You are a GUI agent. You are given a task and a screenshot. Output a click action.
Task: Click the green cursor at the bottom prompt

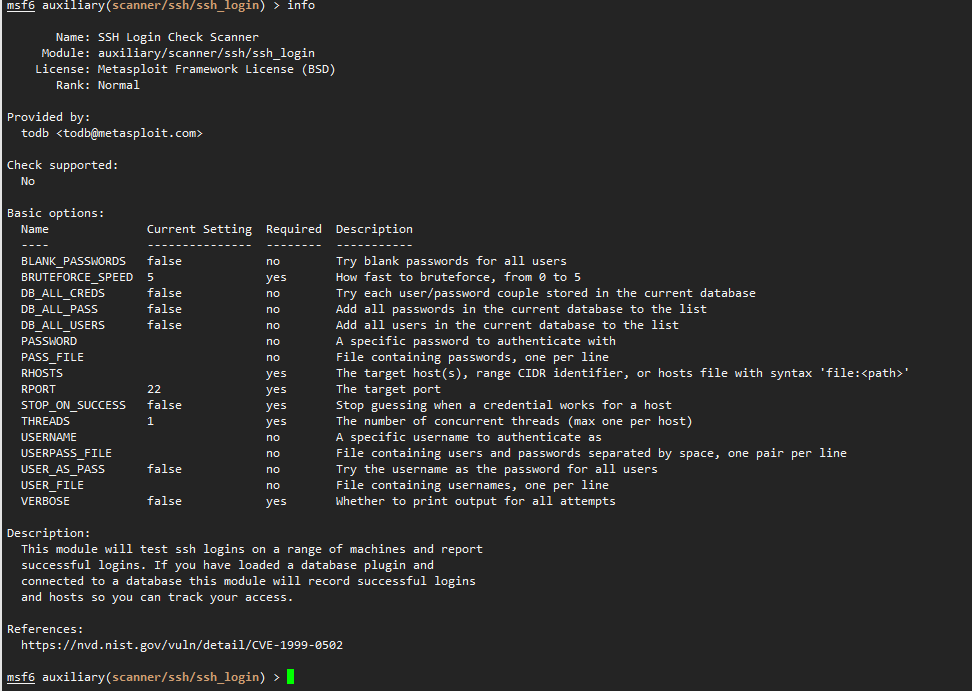[291, 677]
